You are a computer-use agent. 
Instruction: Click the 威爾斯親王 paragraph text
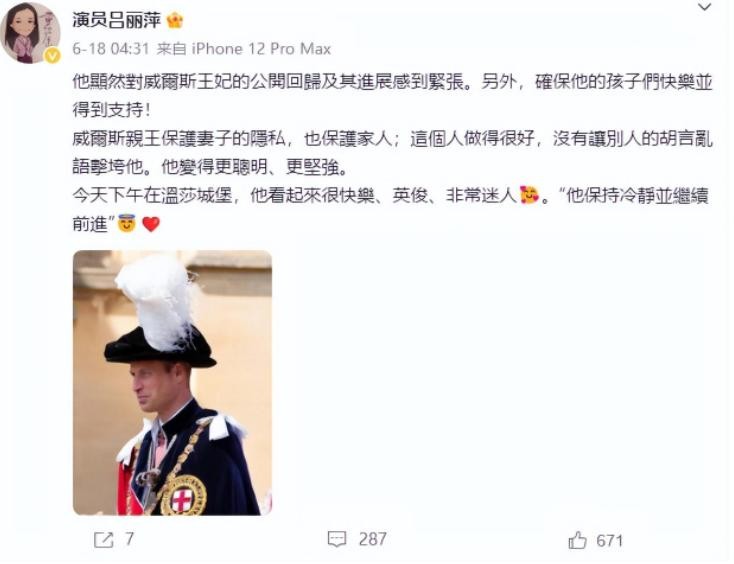(x=392, y=153)
